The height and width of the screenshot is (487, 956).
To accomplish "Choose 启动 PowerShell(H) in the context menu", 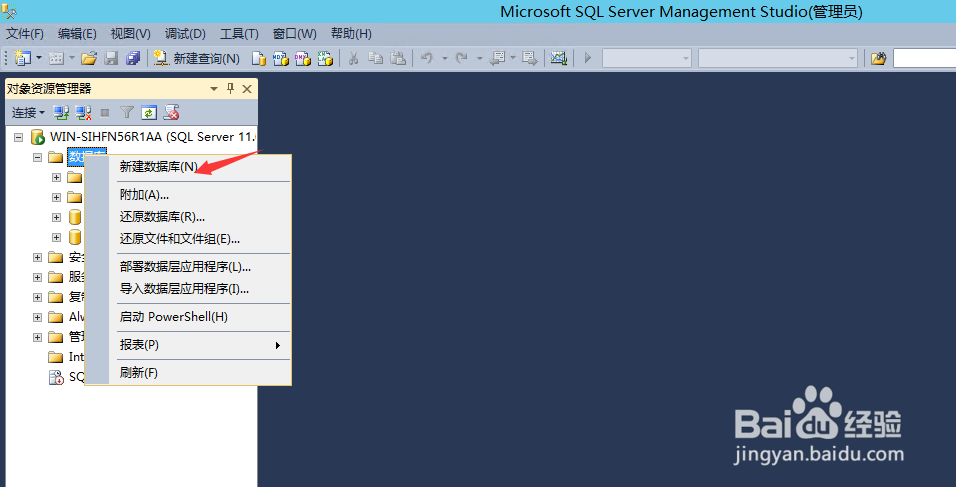I will [x=188, y=317].
